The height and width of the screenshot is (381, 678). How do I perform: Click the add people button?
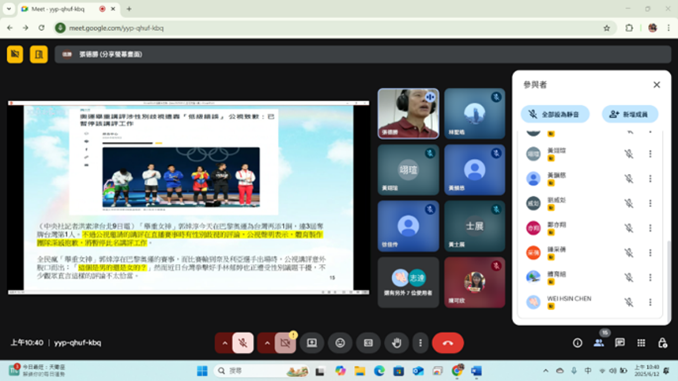click(x=630, y=114)
